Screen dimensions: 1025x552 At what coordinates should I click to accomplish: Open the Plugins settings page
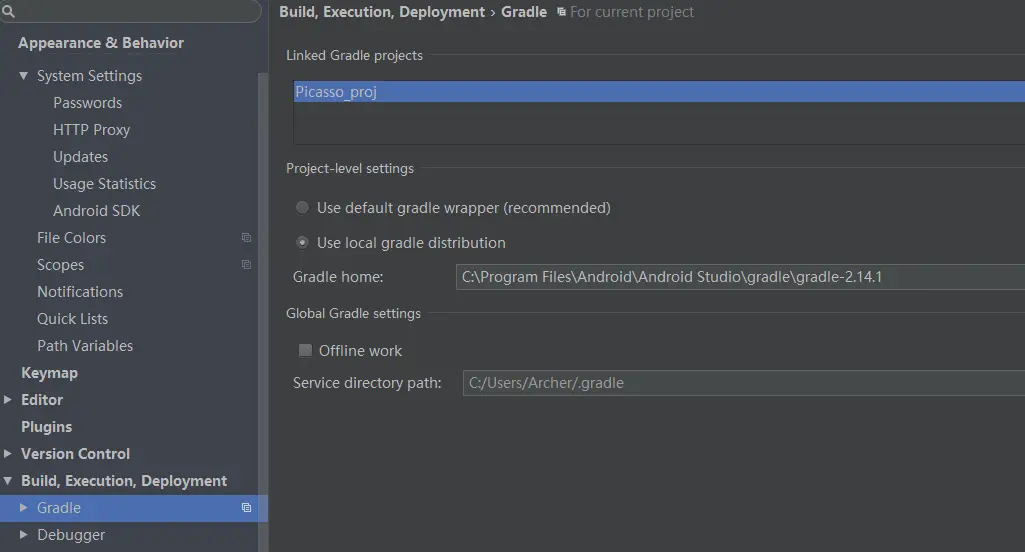pos(46,426)
